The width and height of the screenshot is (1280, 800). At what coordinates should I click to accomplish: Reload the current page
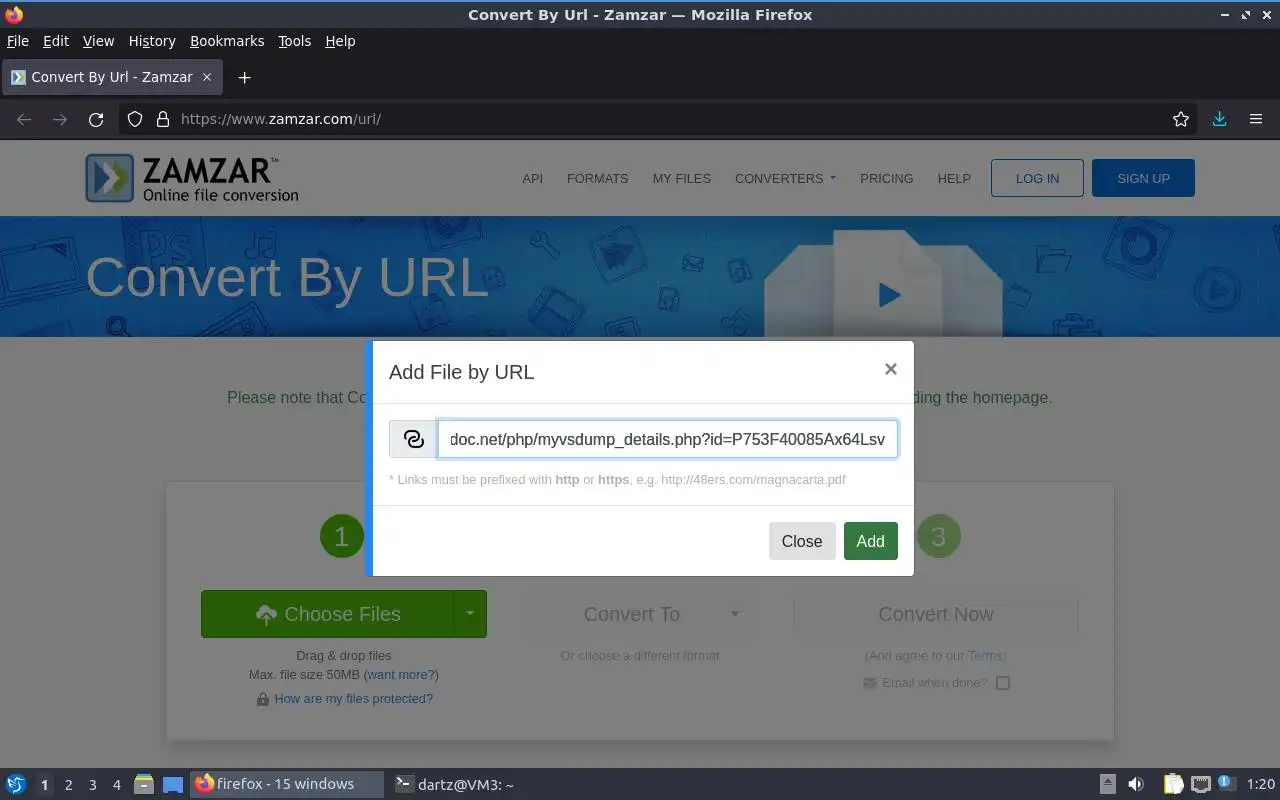pos(96,119)
